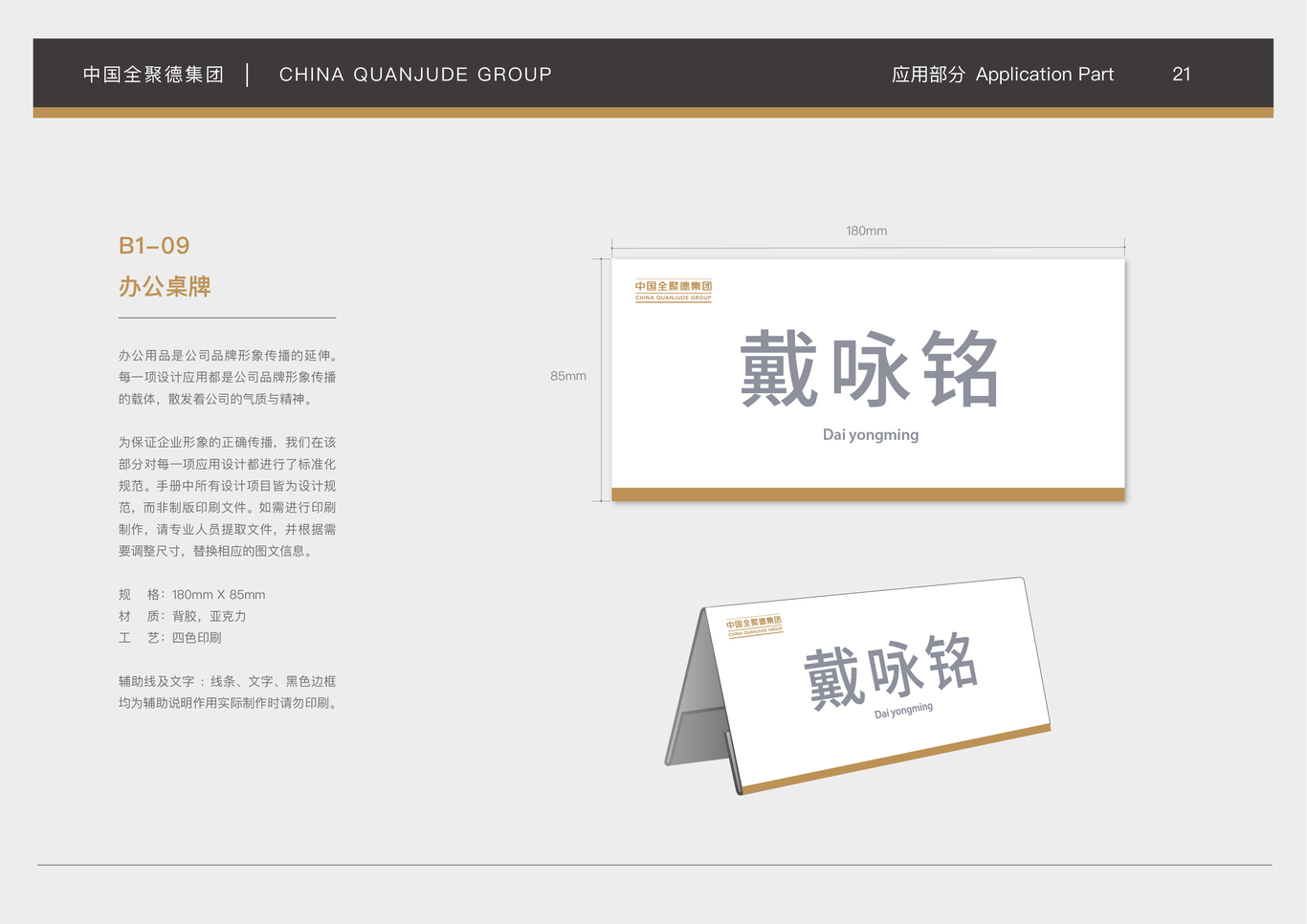
Task: Click the '85mm' height dimension label
Action: (568, 376)
